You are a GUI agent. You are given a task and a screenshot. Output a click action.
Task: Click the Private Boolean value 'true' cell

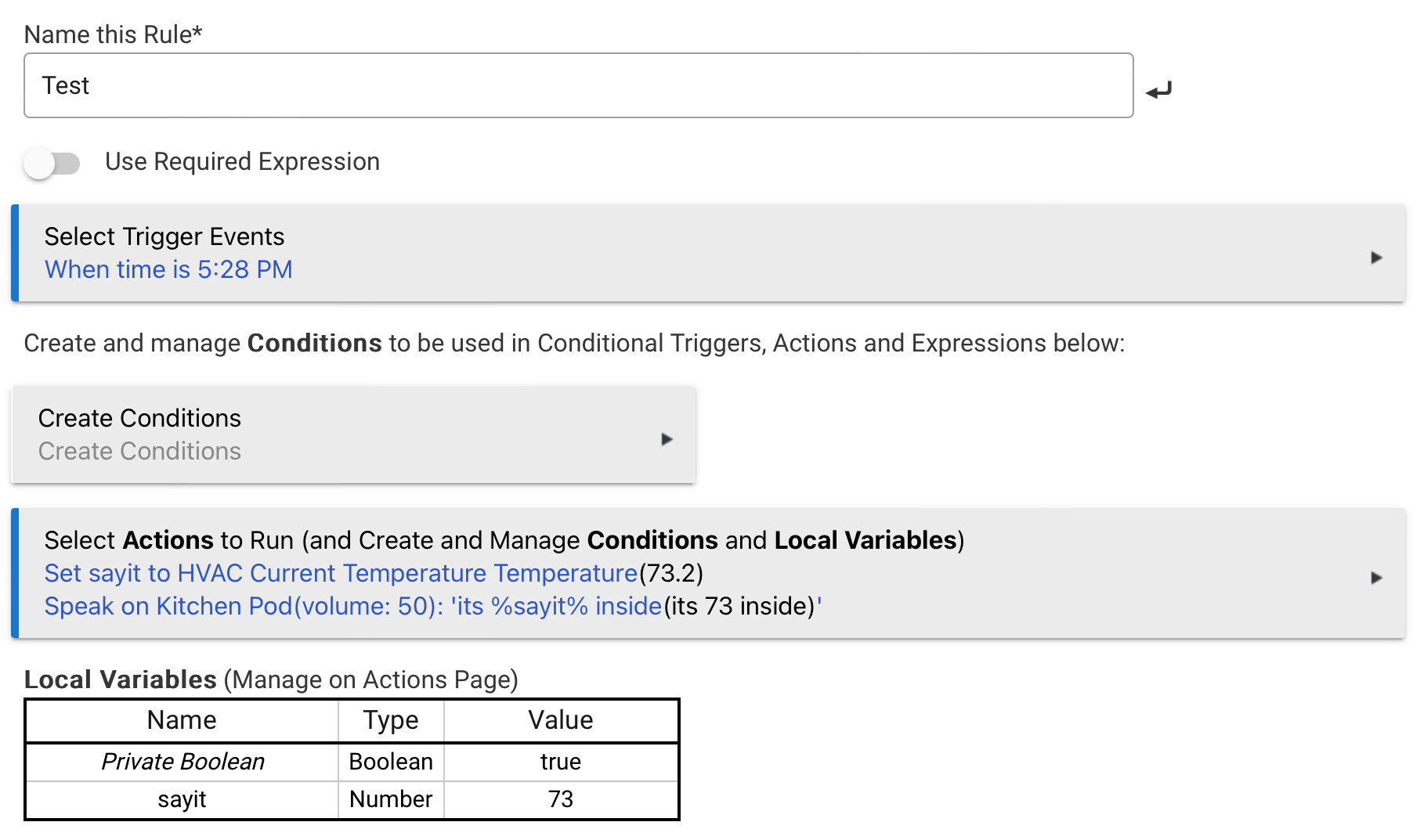(561, 762)
